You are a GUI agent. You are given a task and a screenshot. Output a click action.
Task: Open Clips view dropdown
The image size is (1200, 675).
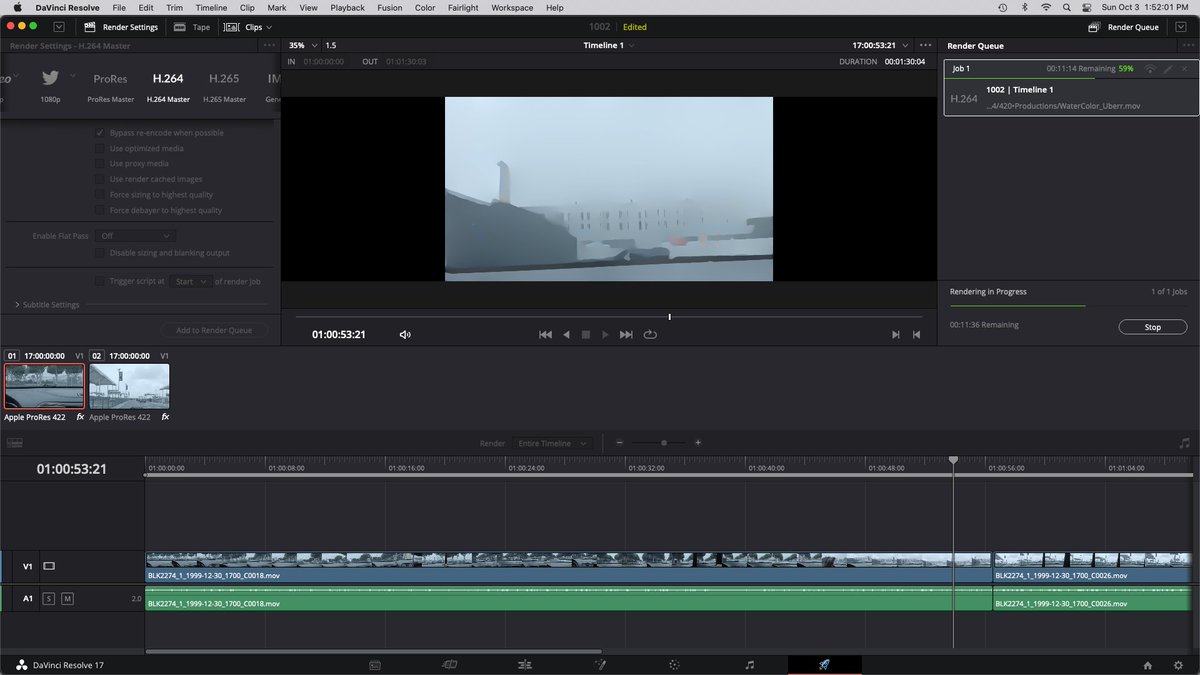[248, 27]
